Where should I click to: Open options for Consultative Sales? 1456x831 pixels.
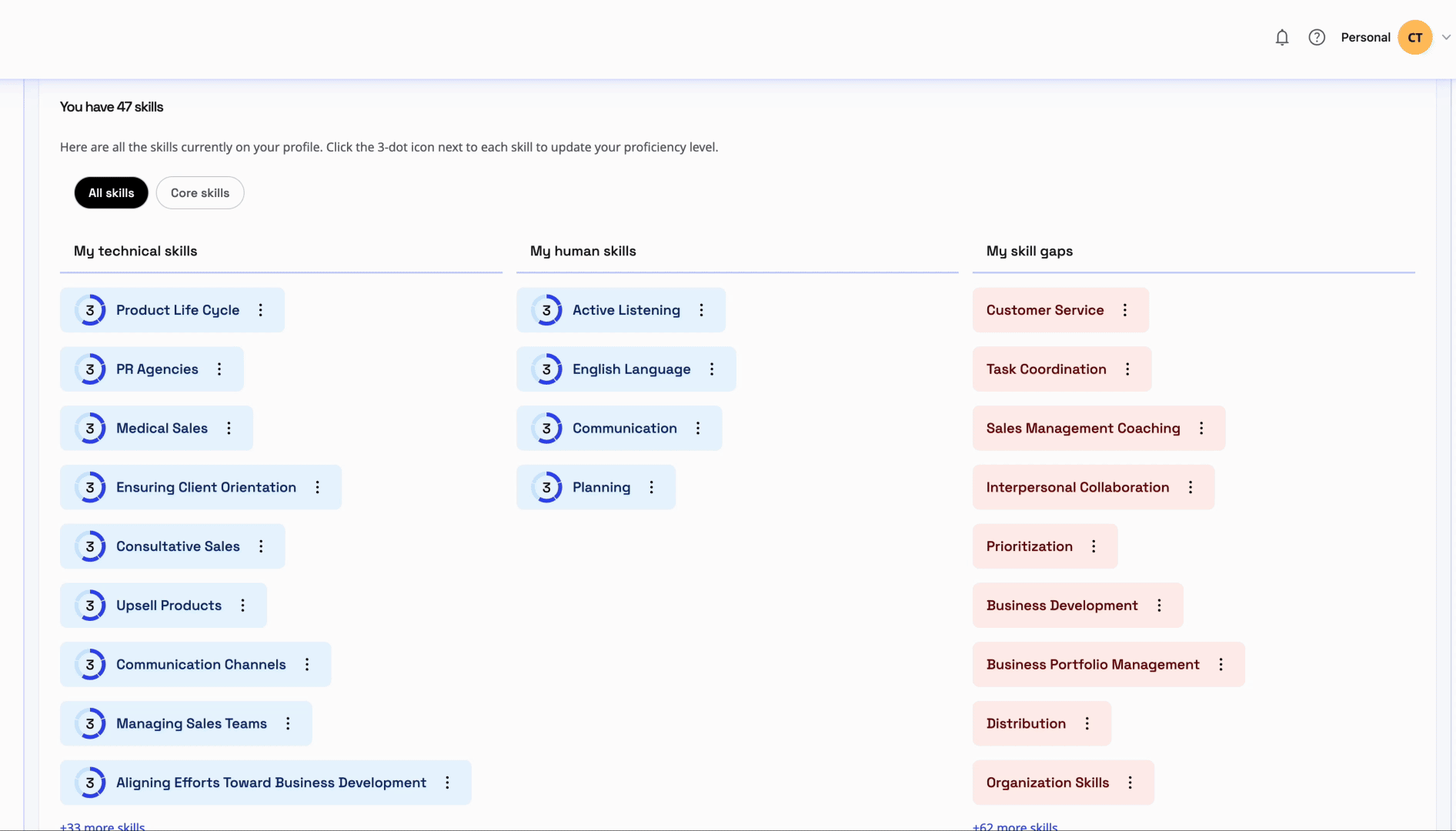tap(261, 546)
